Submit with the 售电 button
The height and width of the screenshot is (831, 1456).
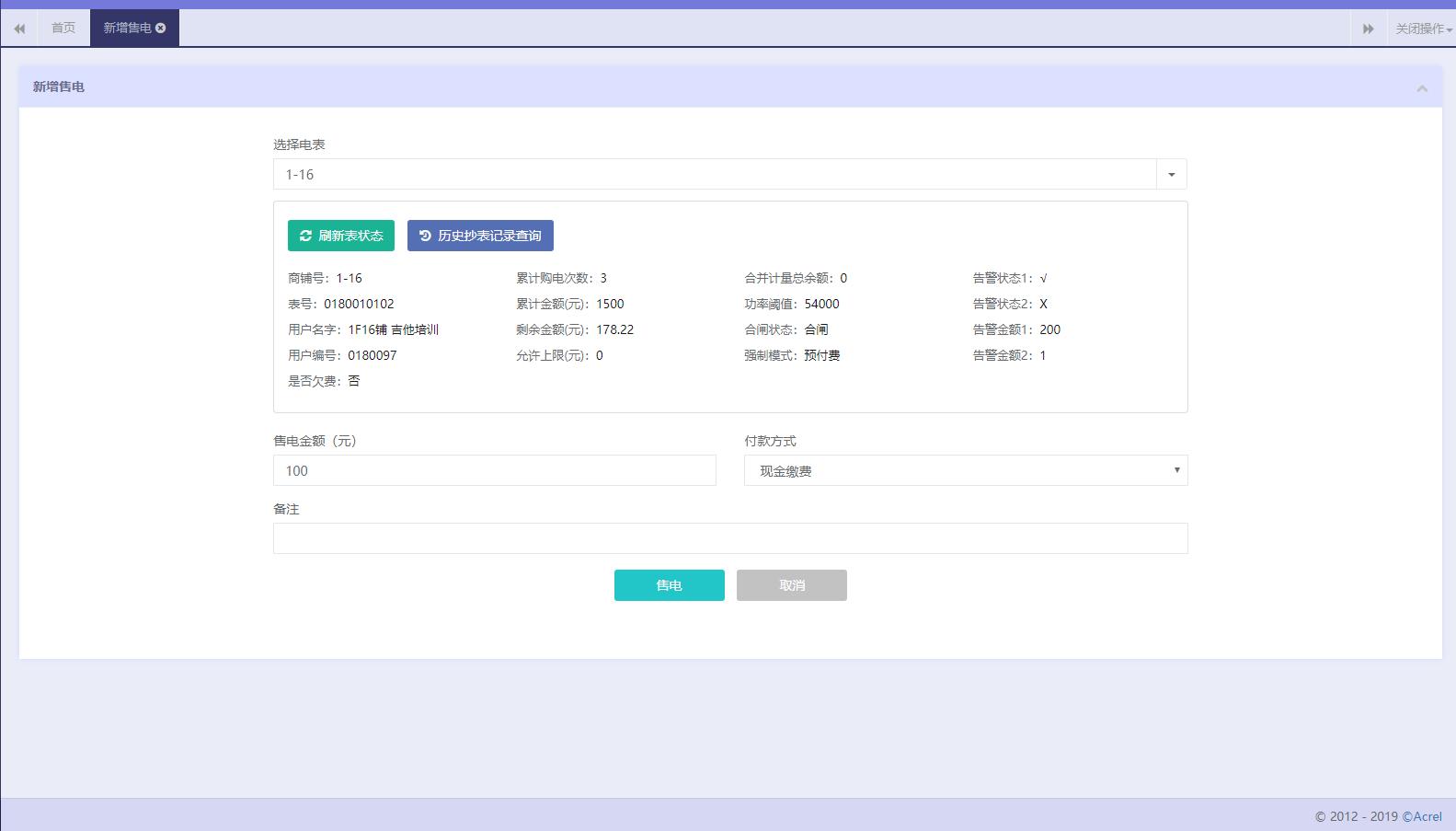670,585
